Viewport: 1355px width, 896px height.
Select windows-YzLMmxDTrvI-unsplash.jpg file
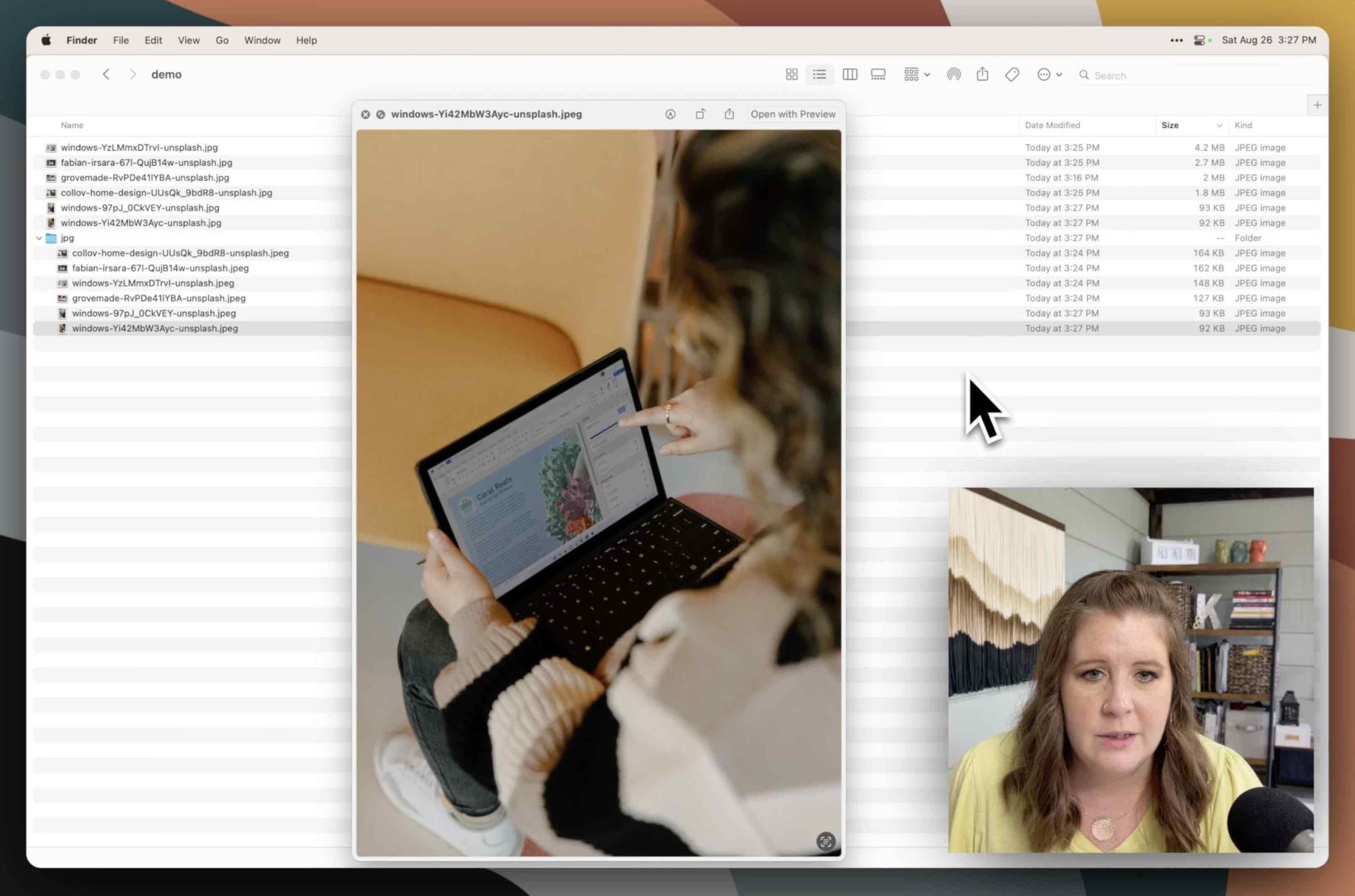(139, 147)
